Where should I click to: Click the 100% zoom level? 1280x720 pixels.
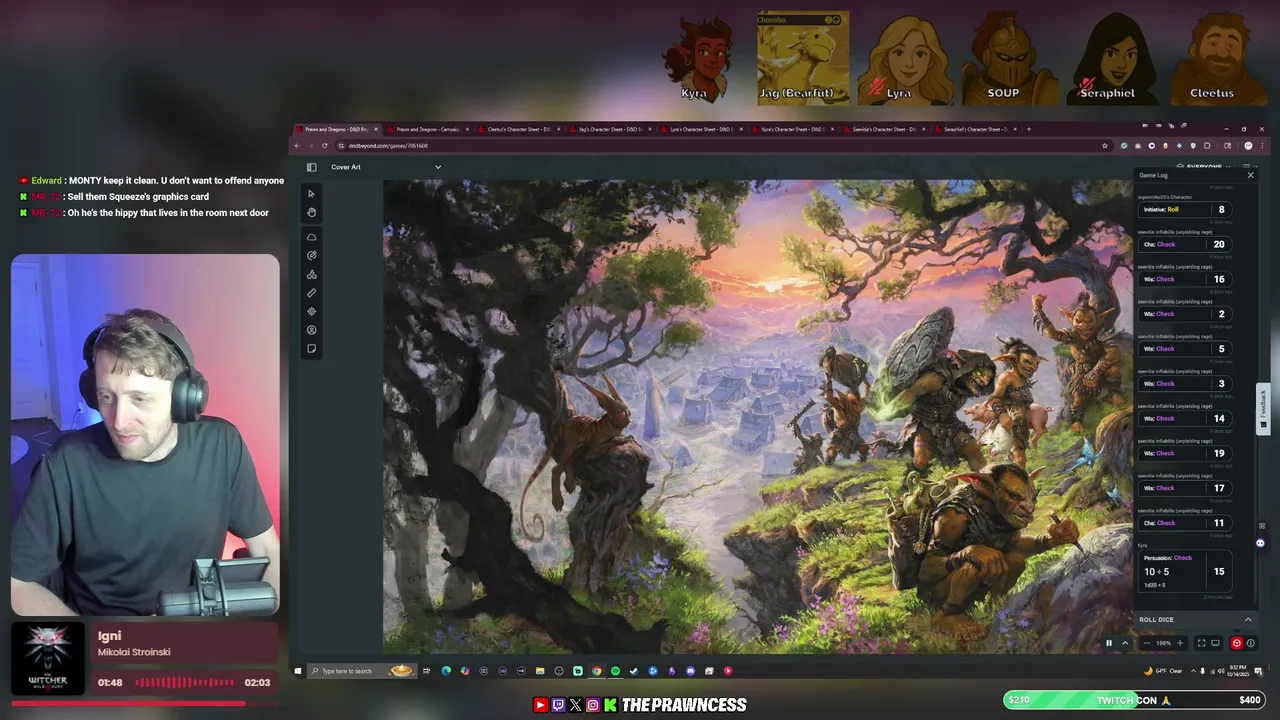coord(1163,643)
